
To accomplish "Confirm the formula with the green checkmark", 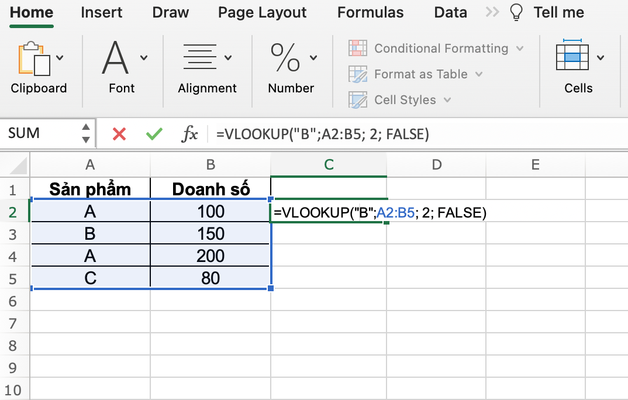I will [153, 134].
